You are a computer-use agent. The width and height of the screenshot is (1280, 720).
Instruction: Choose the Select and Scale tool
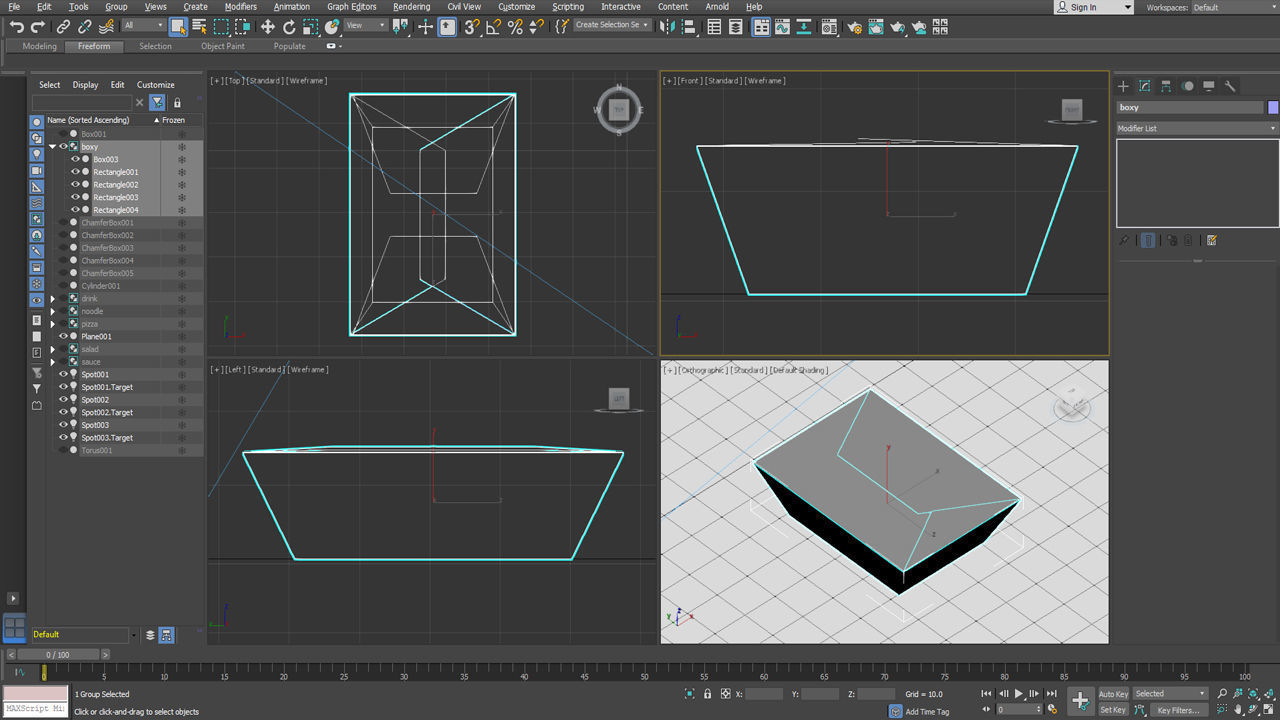(x=311, y=27)
